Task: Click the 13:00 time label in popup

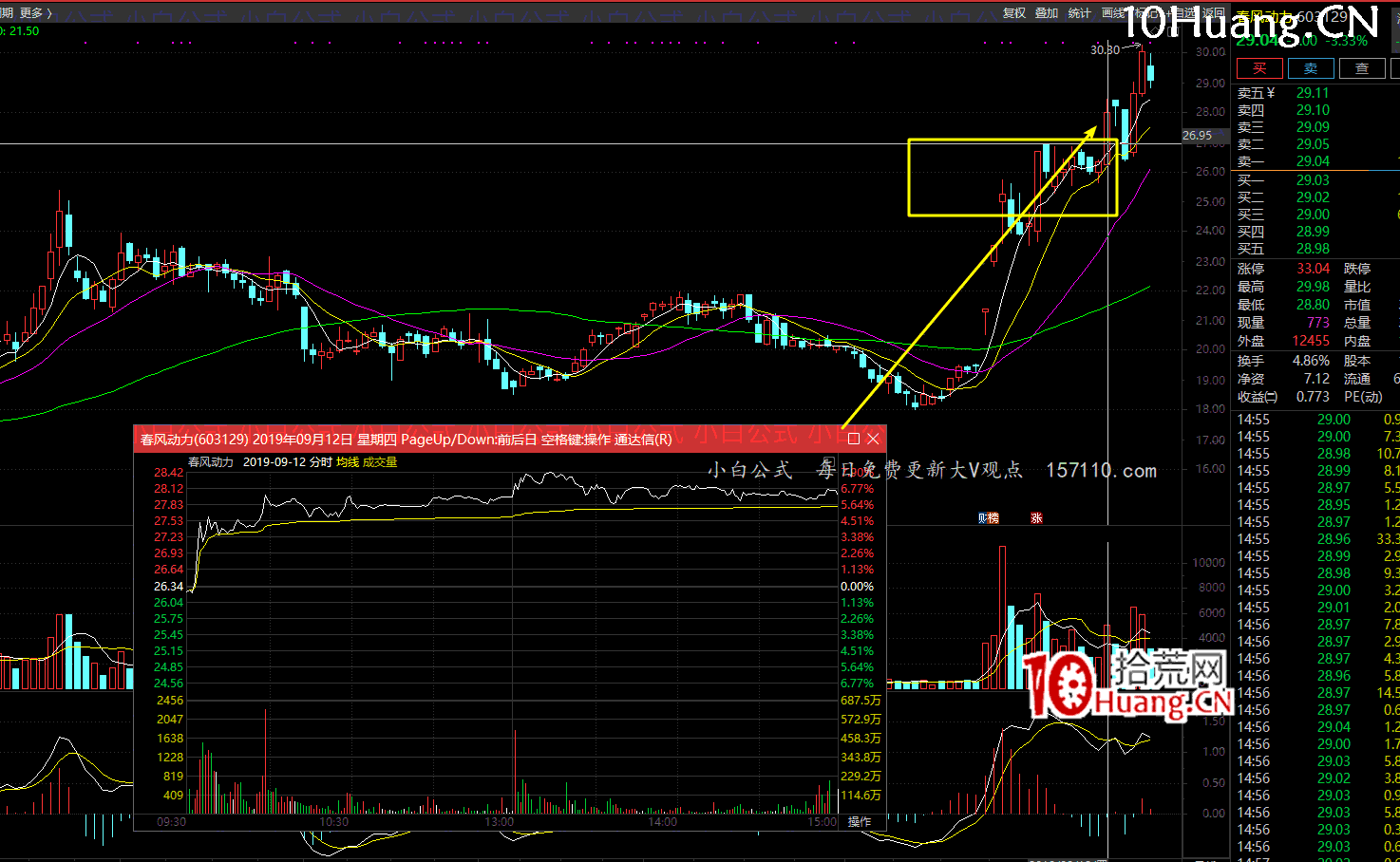Action: (499, 822)
